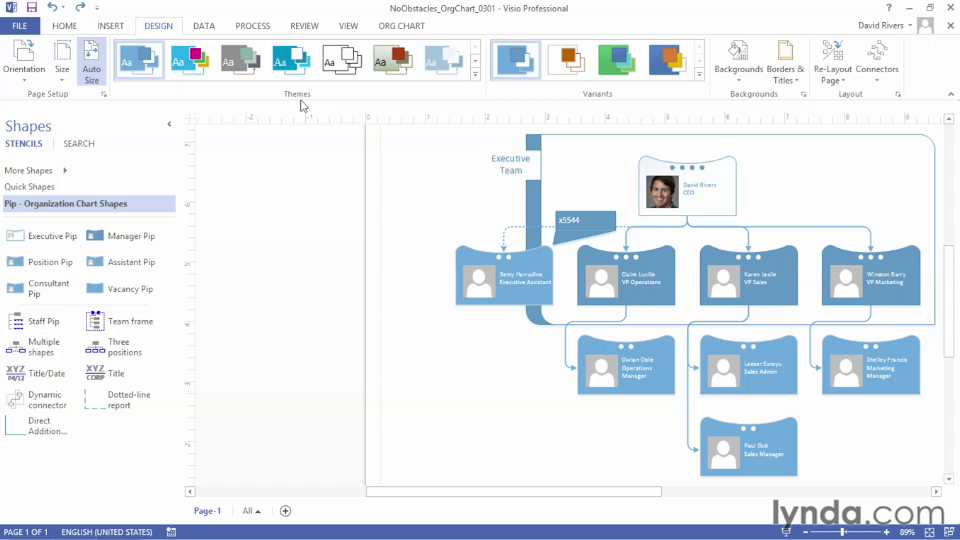Screen dimensions: 960x540
Task: Select the Title/Date shape
Action: [x=36, y=373]
